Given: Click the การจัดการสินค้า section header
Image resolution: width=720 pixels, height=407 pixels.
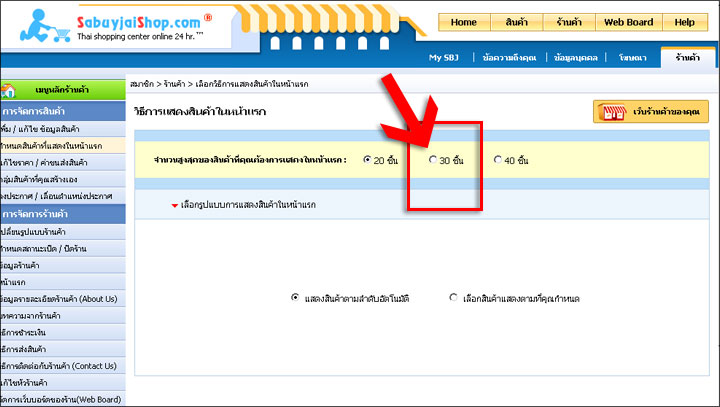Looking at the screenshot, I should click(x=62, y=111).
